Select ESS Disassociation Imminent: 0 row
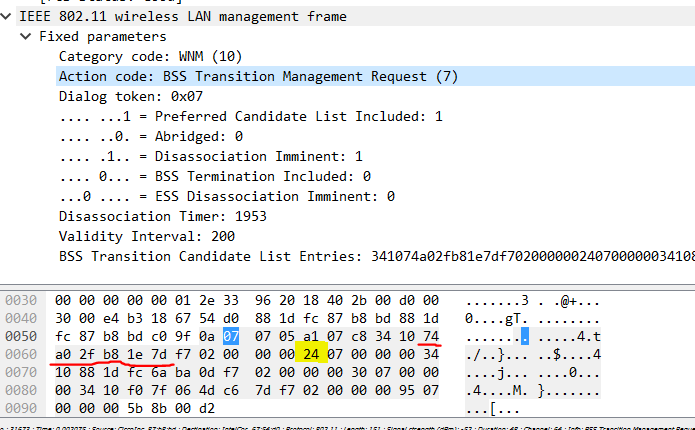The width and height of the screenshot is (695, 430). [x=226, y=196]
